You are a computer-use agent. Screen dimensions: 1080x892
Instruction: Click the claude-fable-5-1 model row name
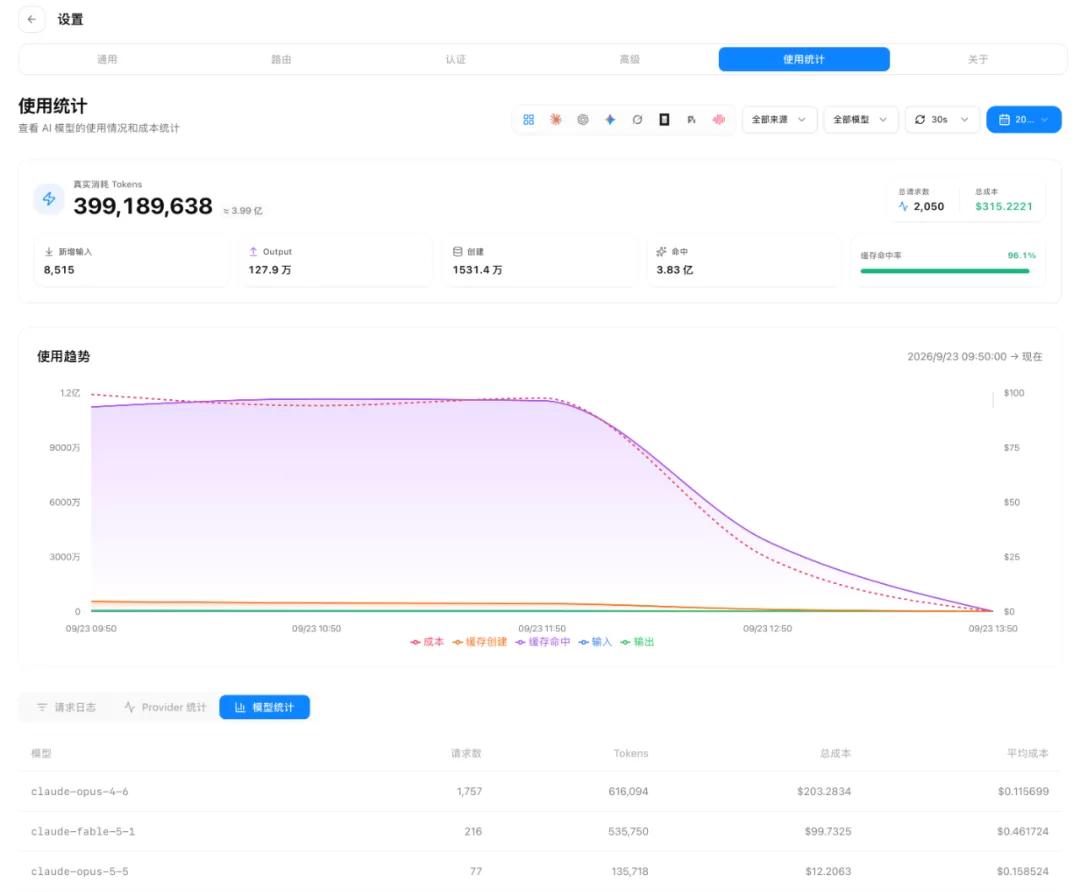pyautogui.click(x=83, y=831)
